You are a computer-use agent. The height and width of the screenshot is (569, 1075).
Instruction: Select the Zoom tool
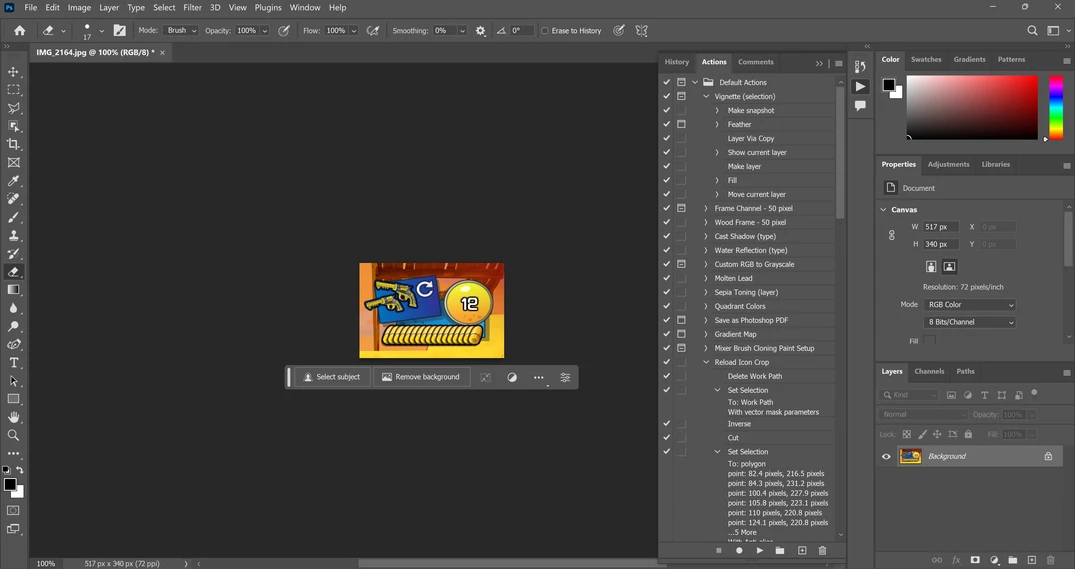[x=13, y=435]
